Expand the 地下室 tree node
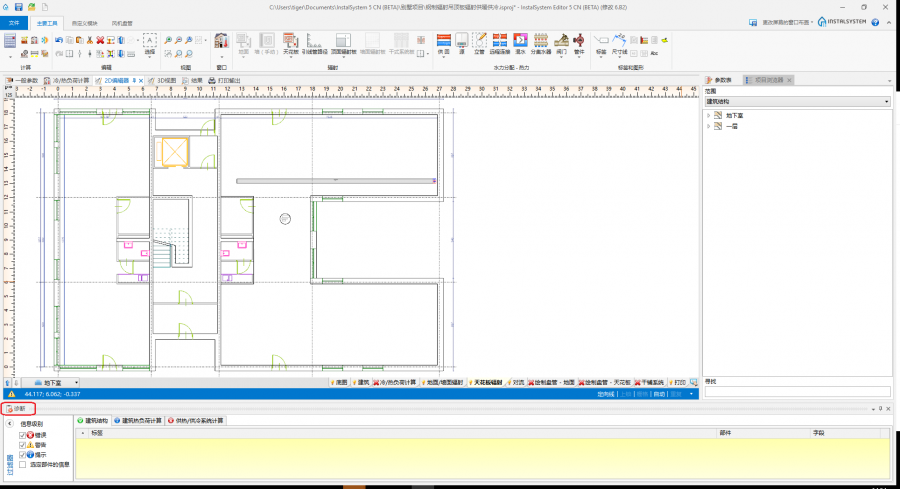Viewport: 900px width, 489px height. pyautogui.click(x=708, y=116)
